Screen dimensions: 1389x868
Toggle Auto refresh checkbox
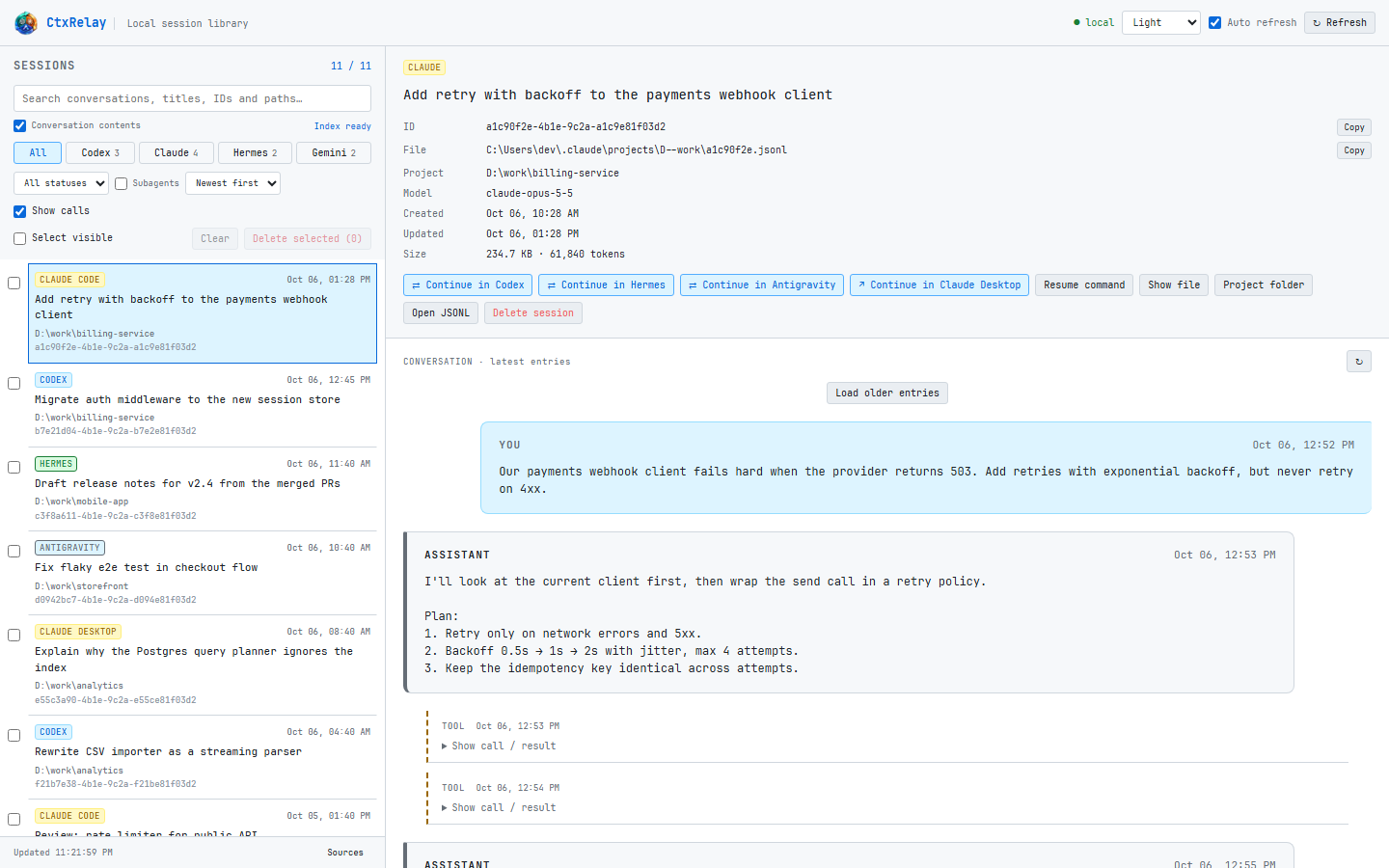coord(1214,22)
